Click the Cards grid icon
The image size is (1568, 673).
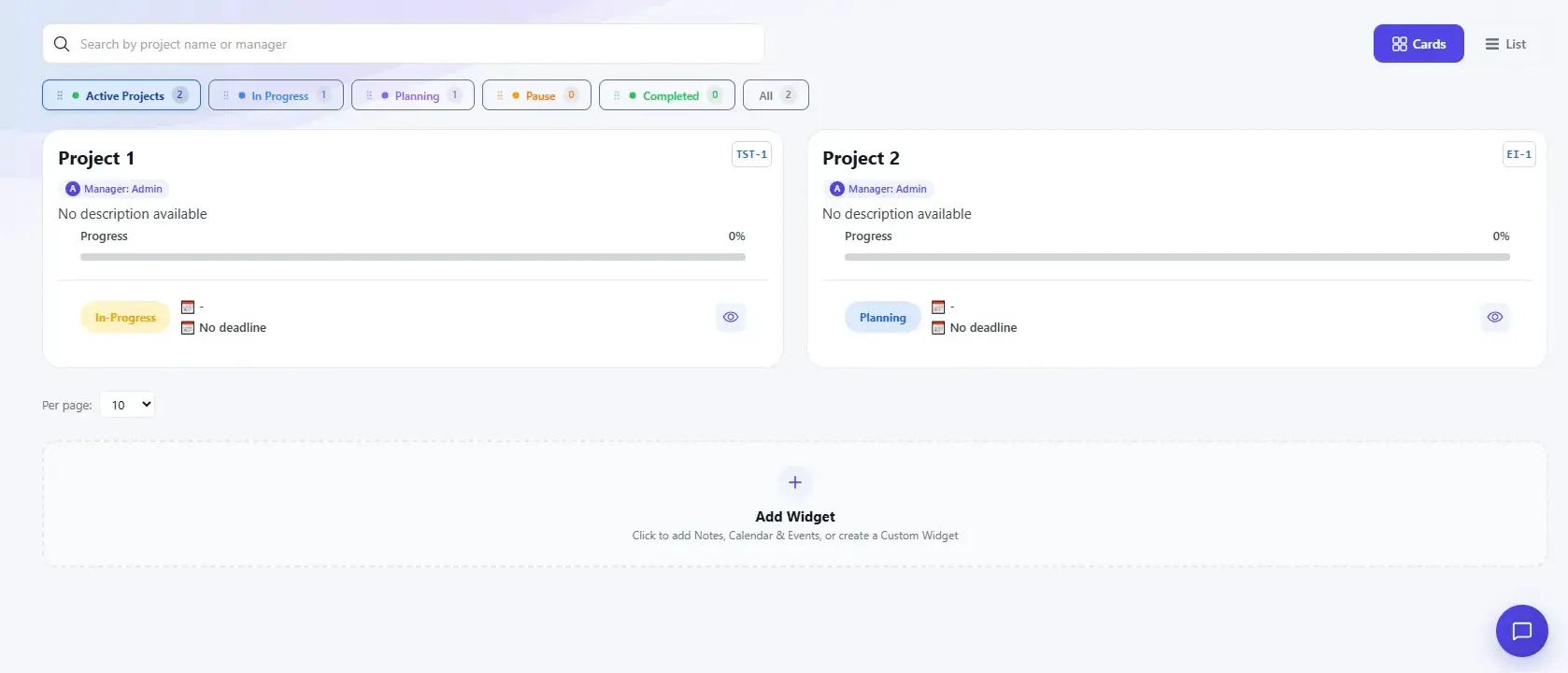point(1399,44)
